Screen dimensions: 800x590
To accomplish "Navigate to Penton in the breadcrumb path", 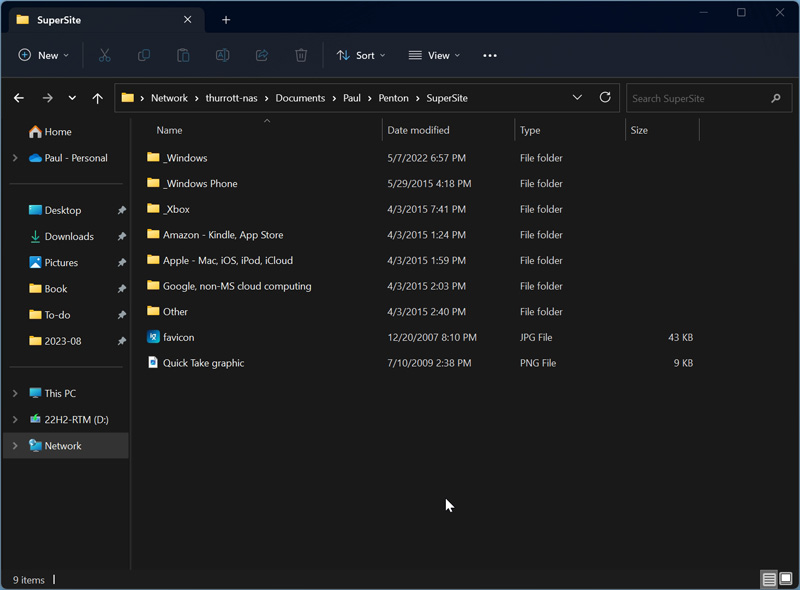I will coord(393,98).
